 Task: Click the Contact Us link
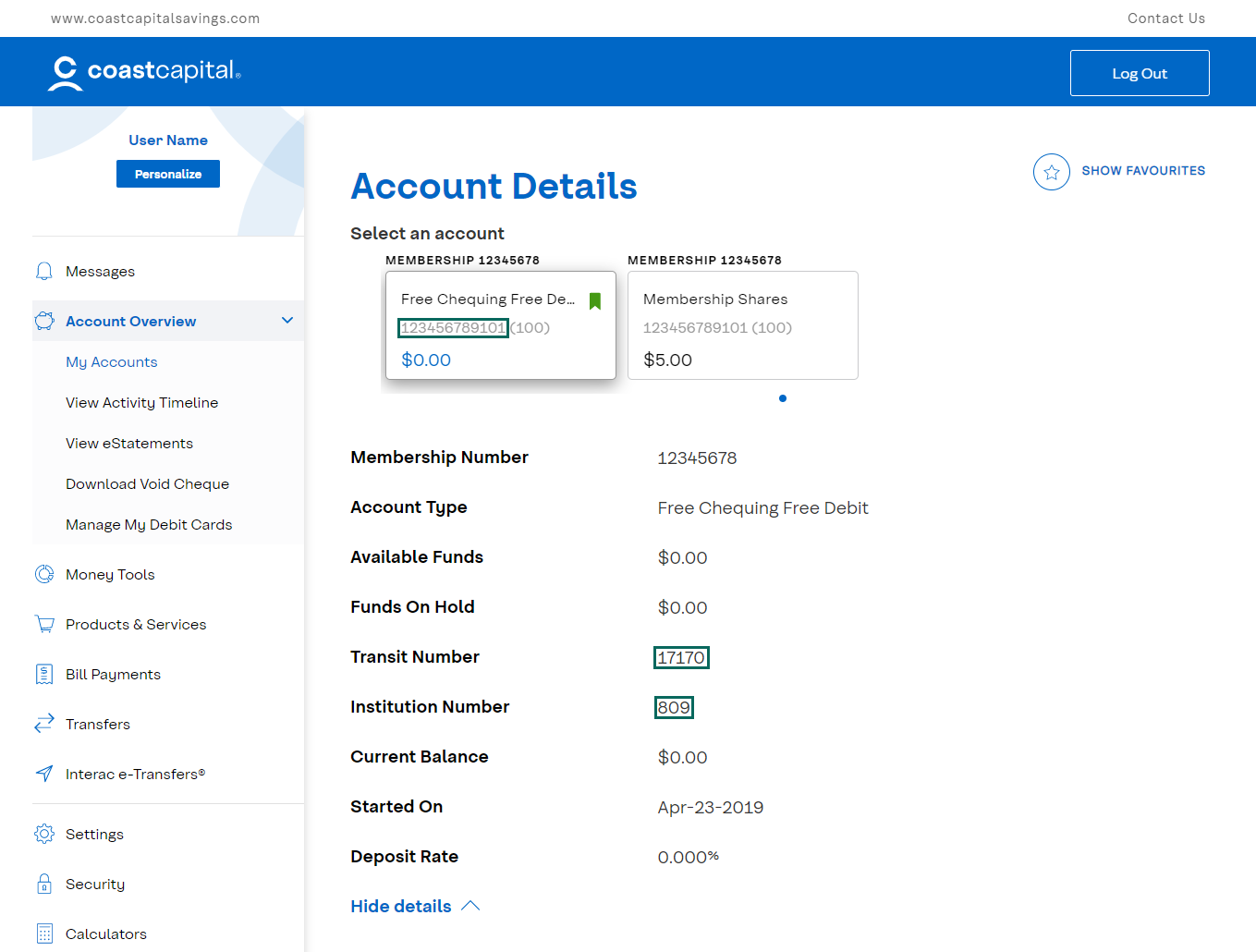1166,18
